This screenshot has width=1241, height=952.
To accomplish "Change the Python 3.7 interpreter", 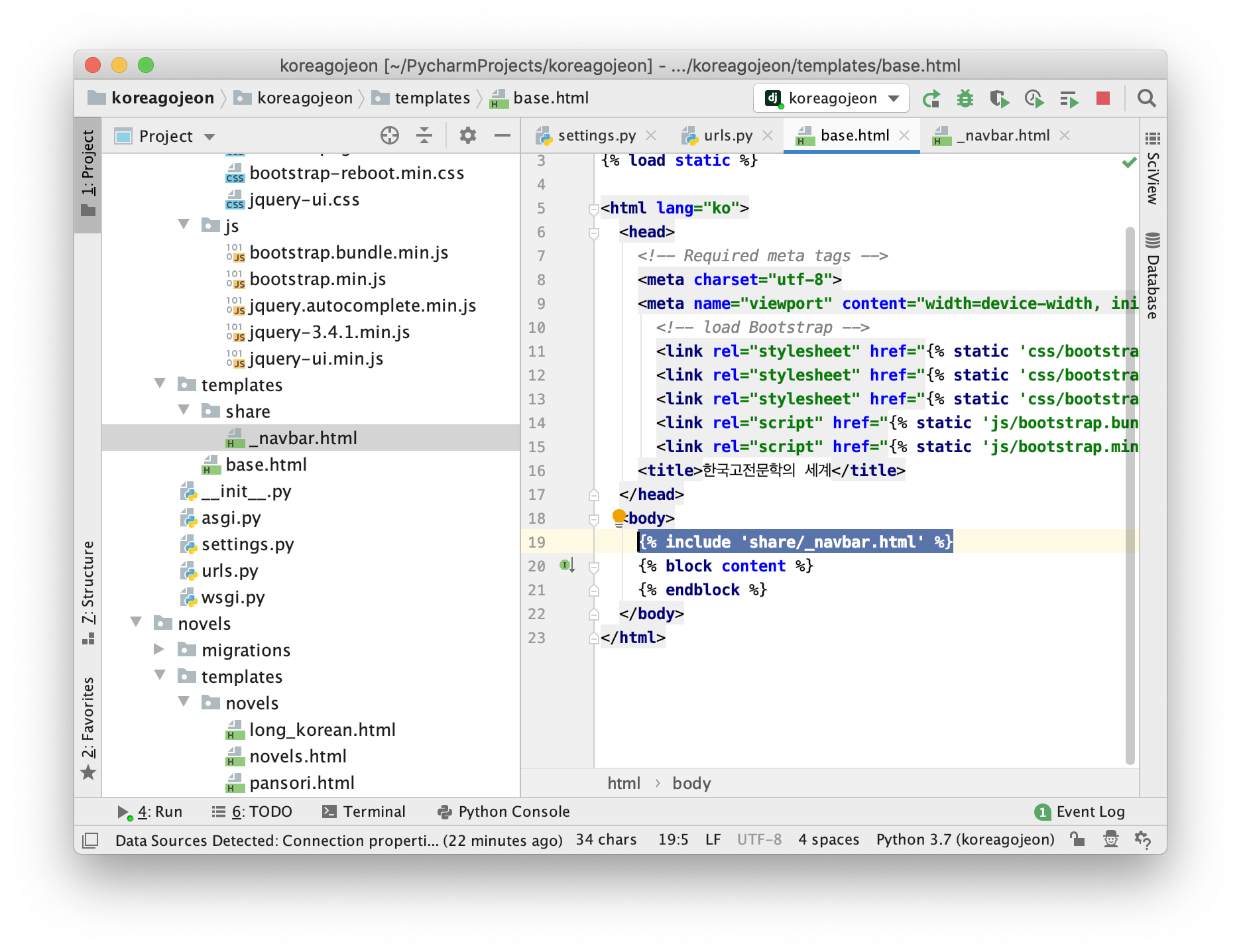I will click(x=965, y=839).
